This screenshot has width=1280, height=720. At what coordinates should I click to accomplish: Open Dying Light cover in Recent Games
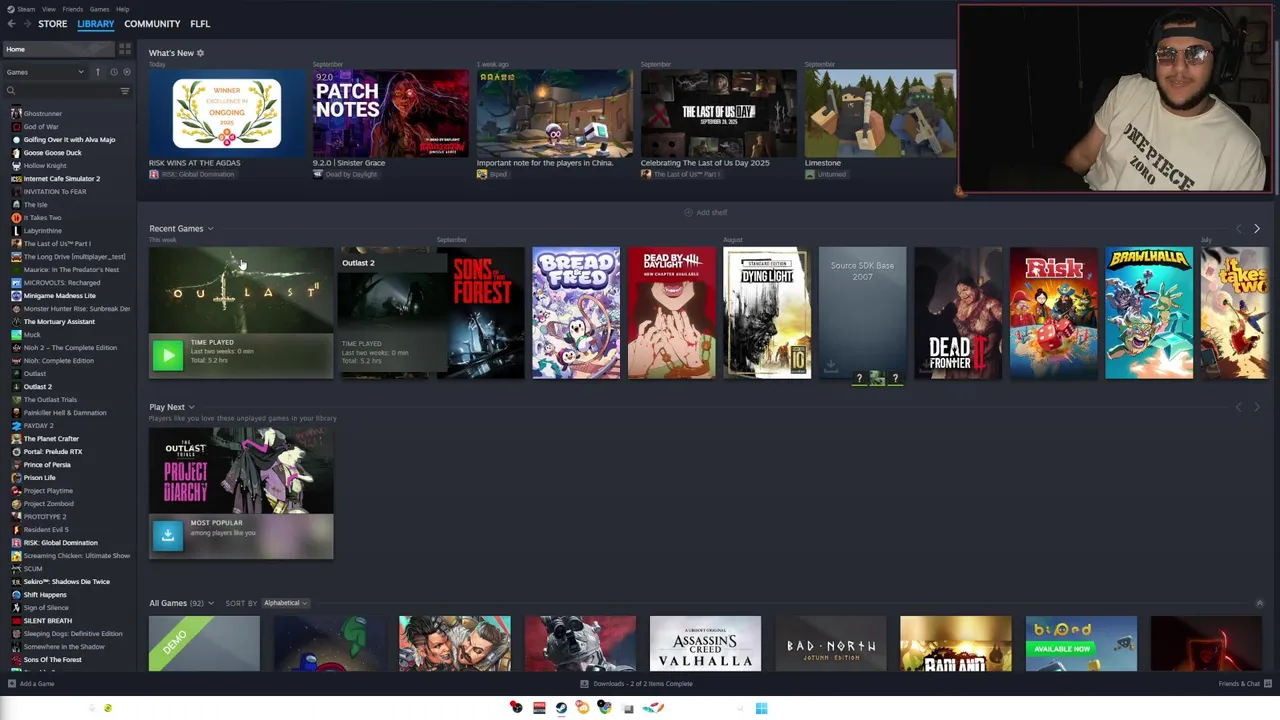click(767, 313)
